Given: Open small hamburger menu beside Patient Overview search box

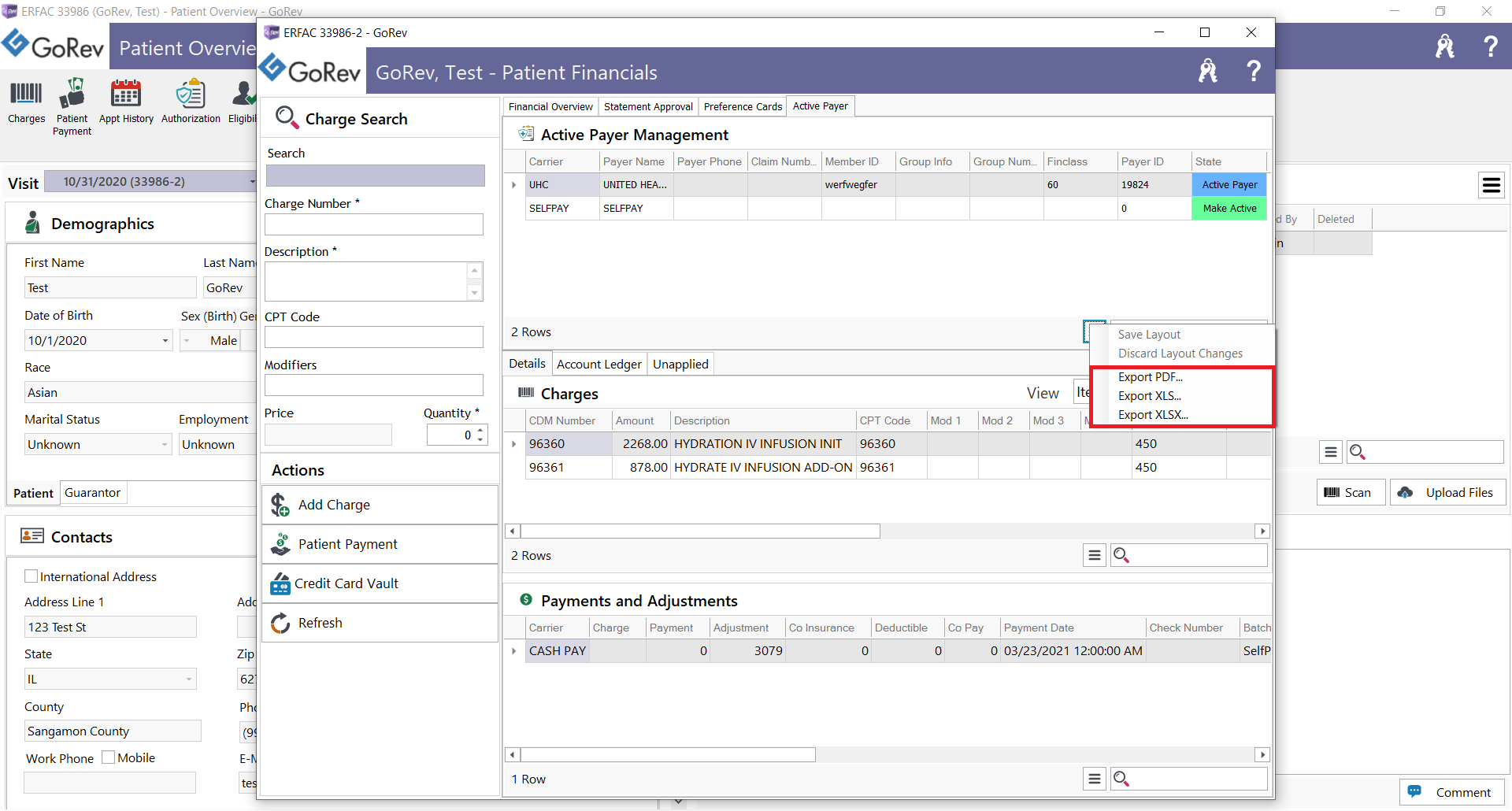Looking at the screenshot, I should 1330,451.
